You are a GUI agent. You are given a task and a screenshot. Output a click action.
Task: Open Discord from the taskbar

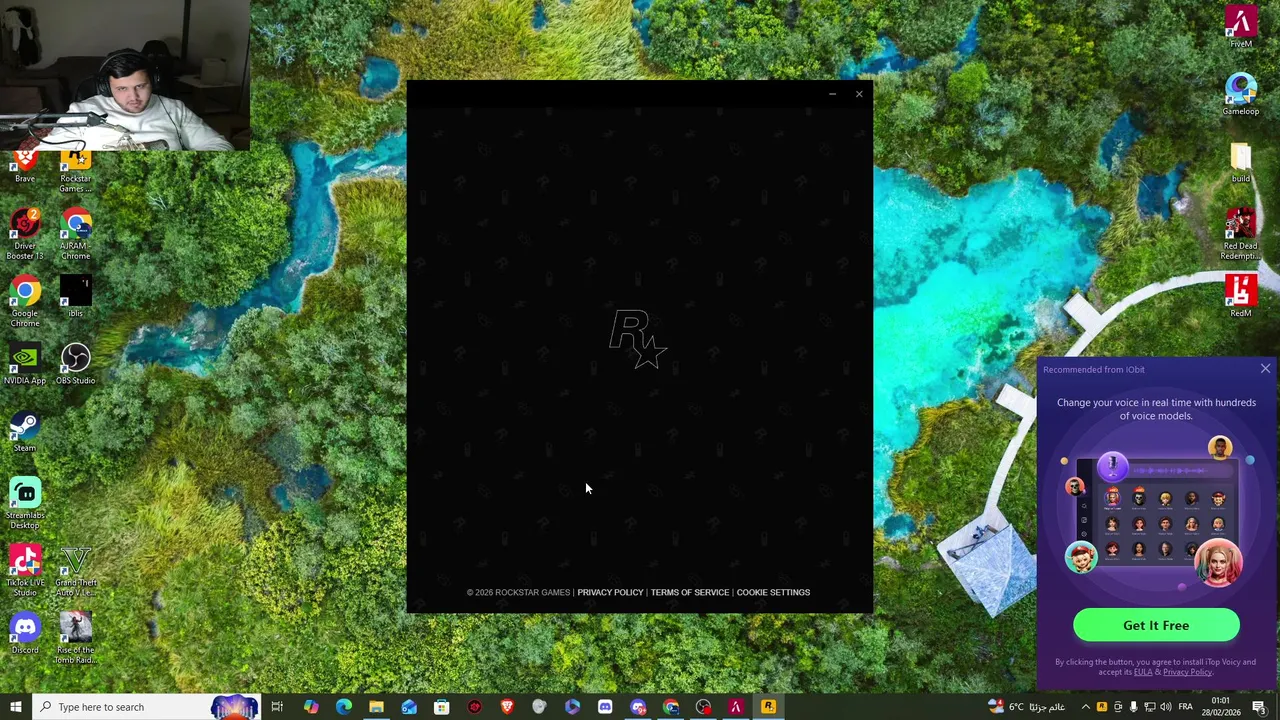(605, 707)
